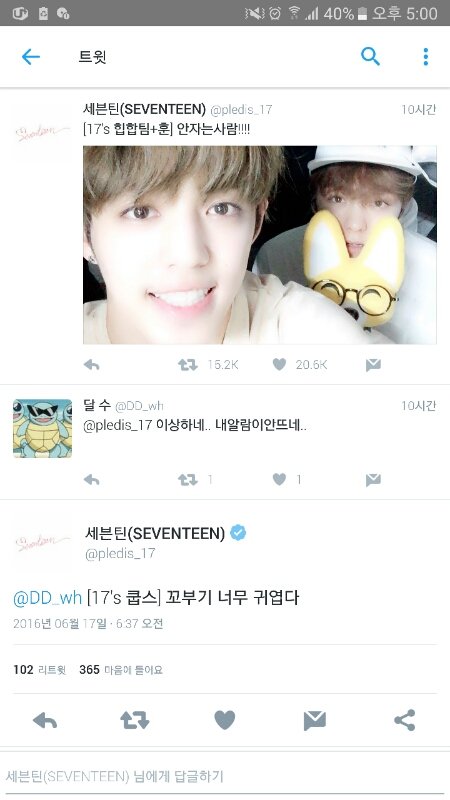Open search with the magnifier icon
Screen dimensions: 450x800
click(370, 57)
